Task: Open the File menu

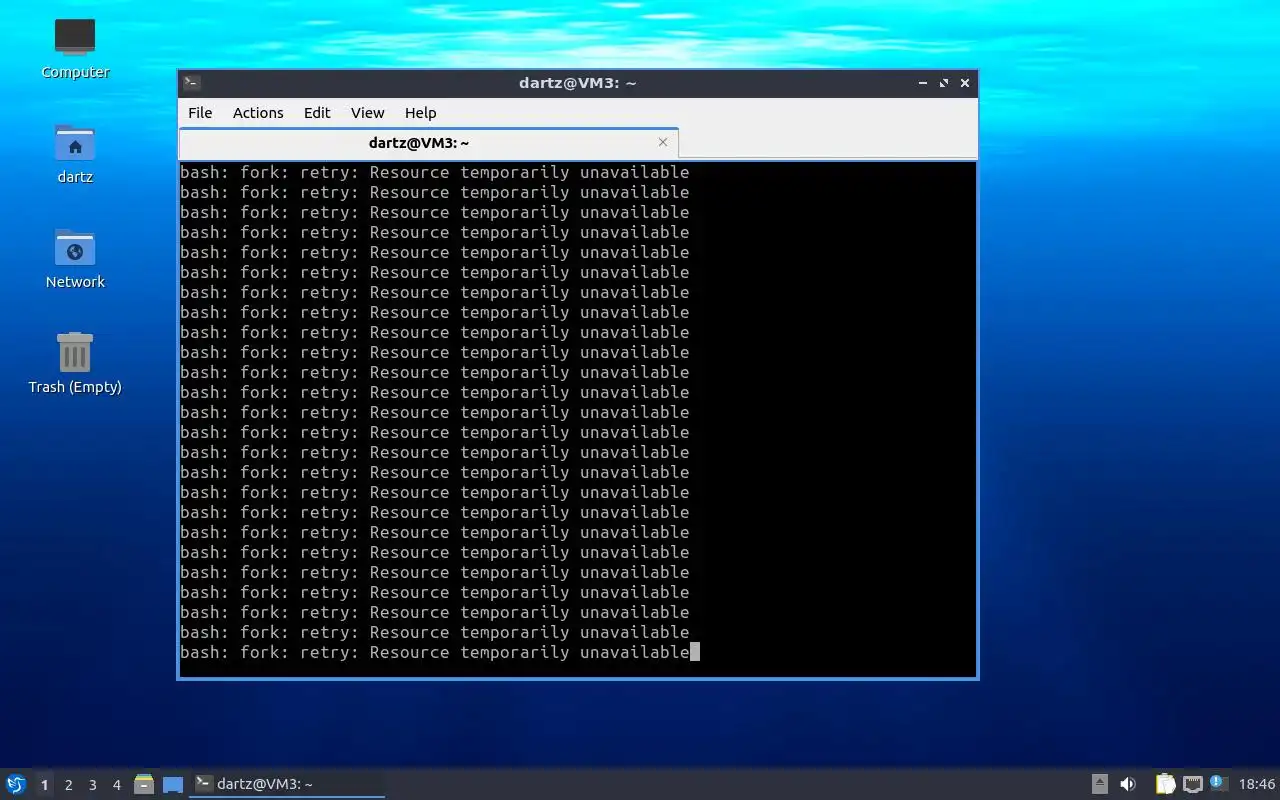Action: (x=200, y=112)
